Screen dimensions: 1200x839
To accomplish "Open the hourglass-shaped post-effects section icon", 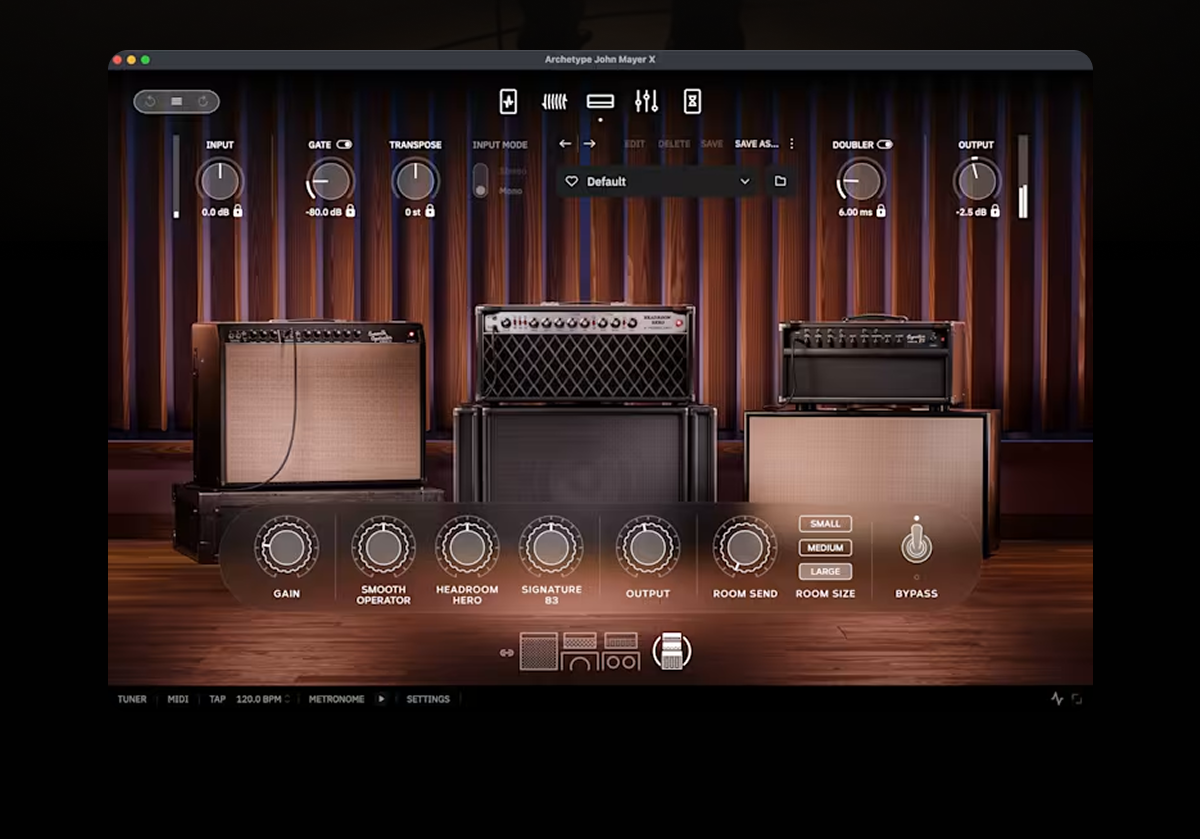I will (x=692, y=101).
